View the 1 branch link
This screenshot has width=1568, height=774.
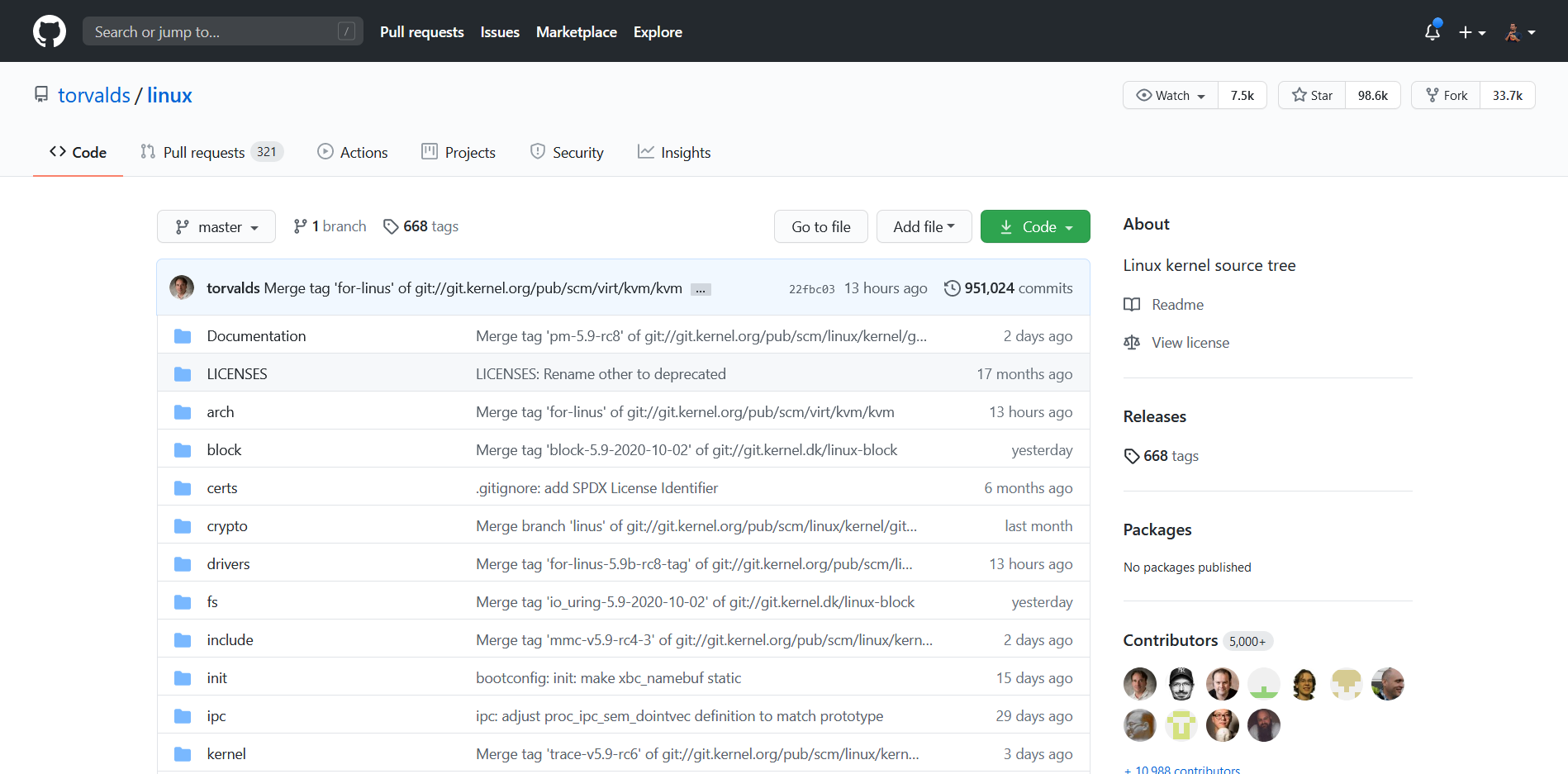330,226
